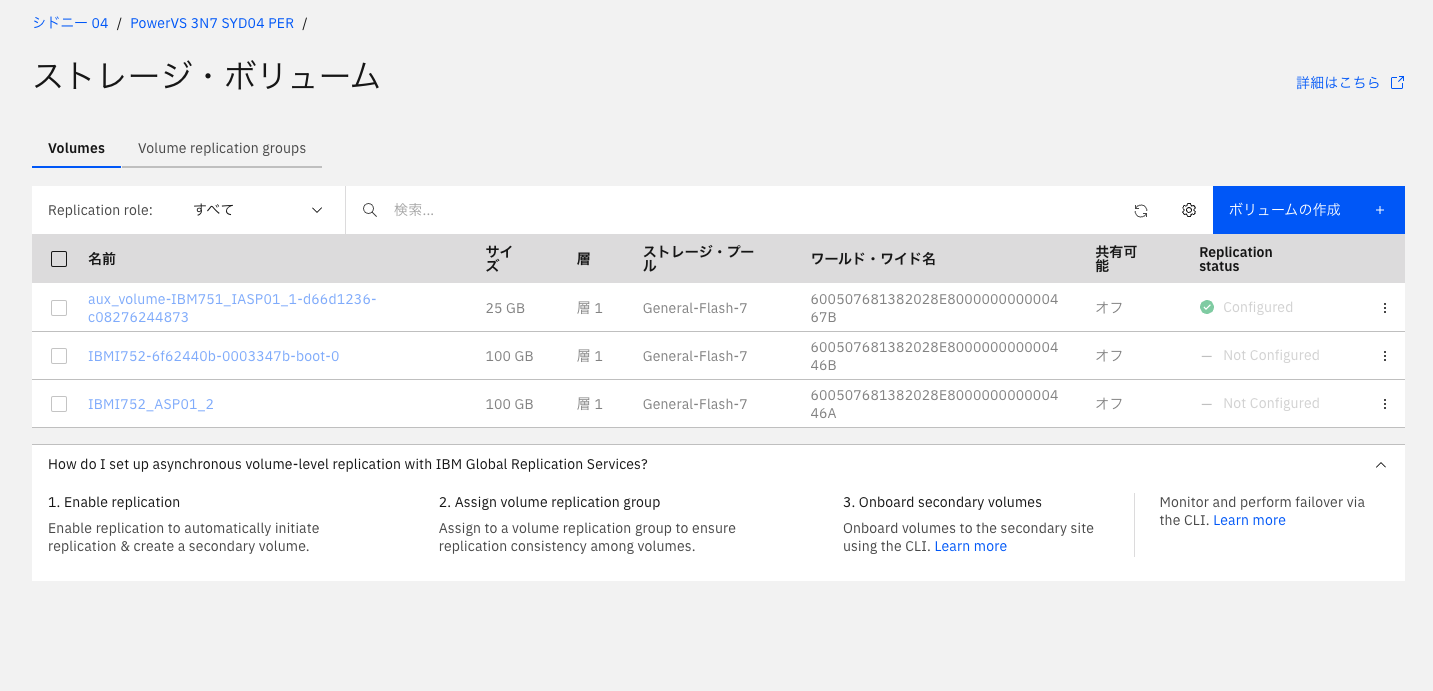Open overflow menu for IBMI752 boot-0 row
The width and height of the screenshot is (1433, 691).
1385,356
